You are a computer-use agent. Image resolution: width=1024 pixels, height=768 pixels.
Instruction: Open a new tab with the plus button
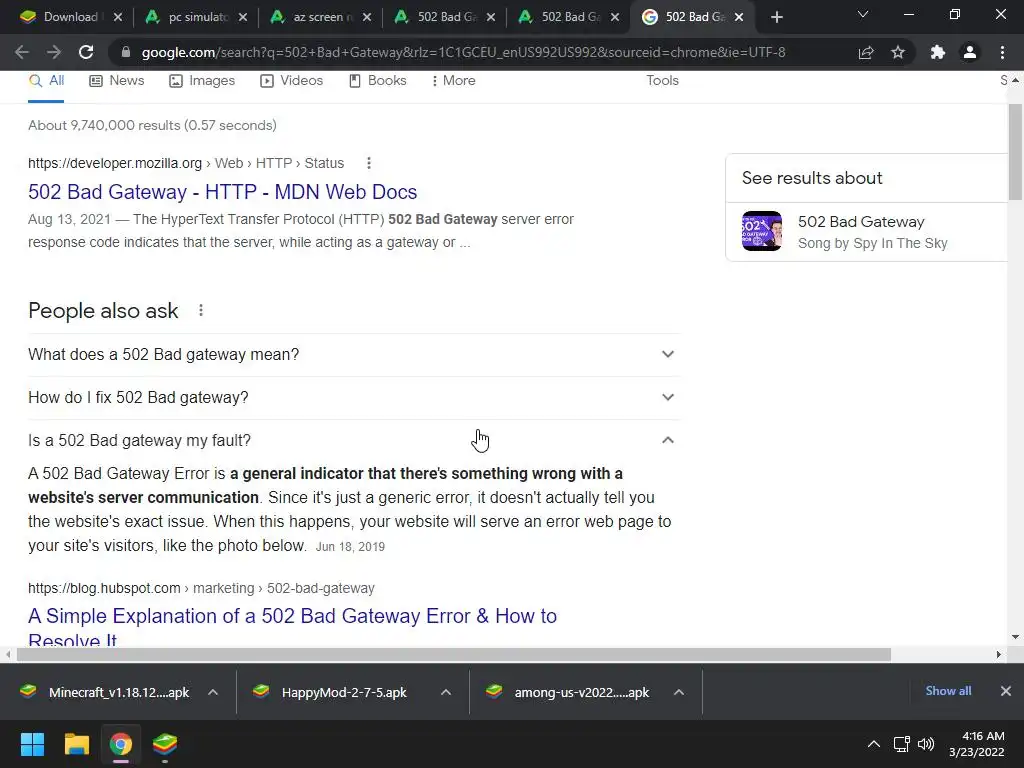pyautogui.click(x=776, y=18)
